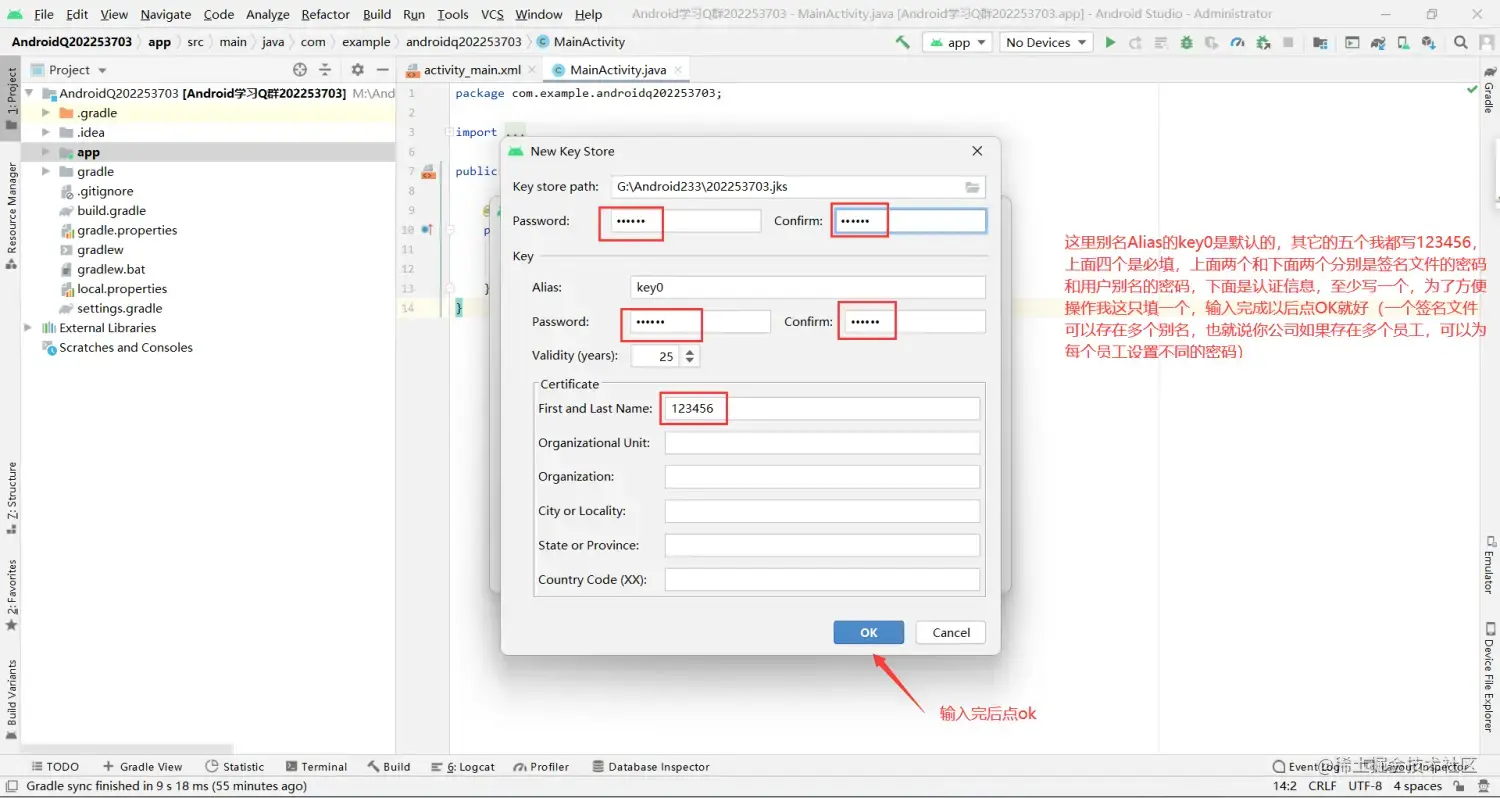Expand the .gradle folder in tree
The height and width of the screenshot is (798, 1500).
[x=46, y=113]
